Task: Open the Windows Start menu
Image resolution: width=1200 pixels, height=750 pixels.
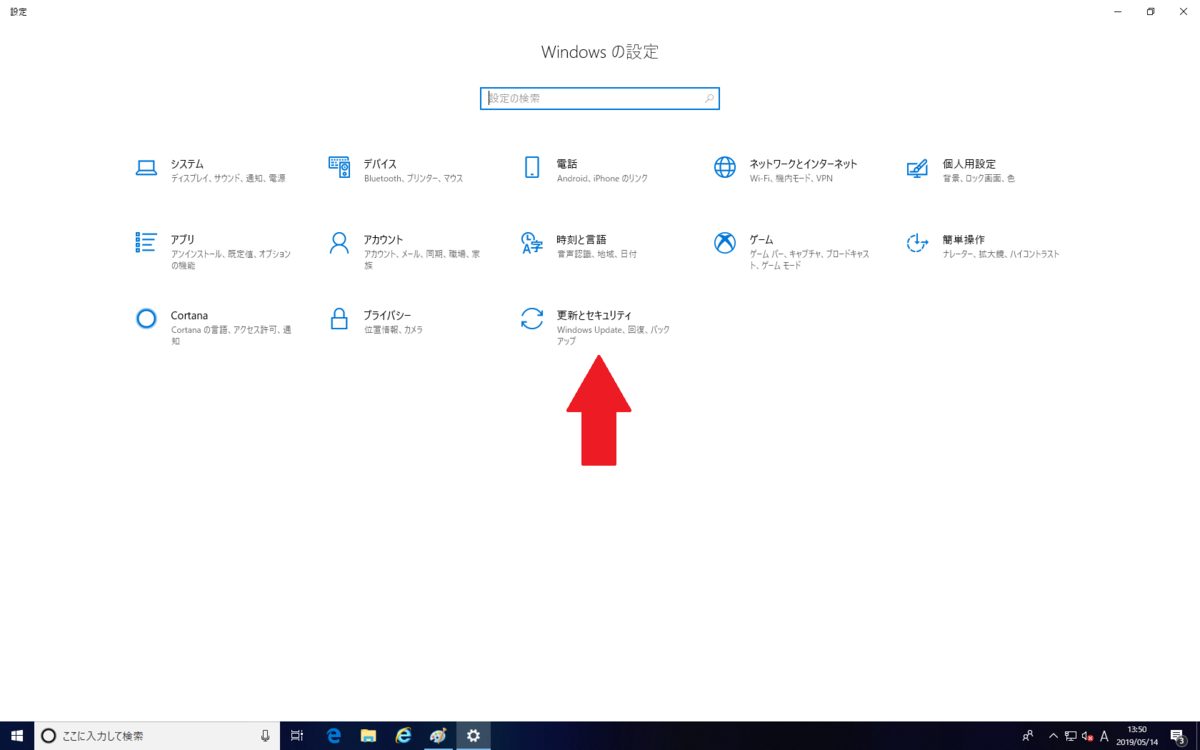Action: click(17, 736)
